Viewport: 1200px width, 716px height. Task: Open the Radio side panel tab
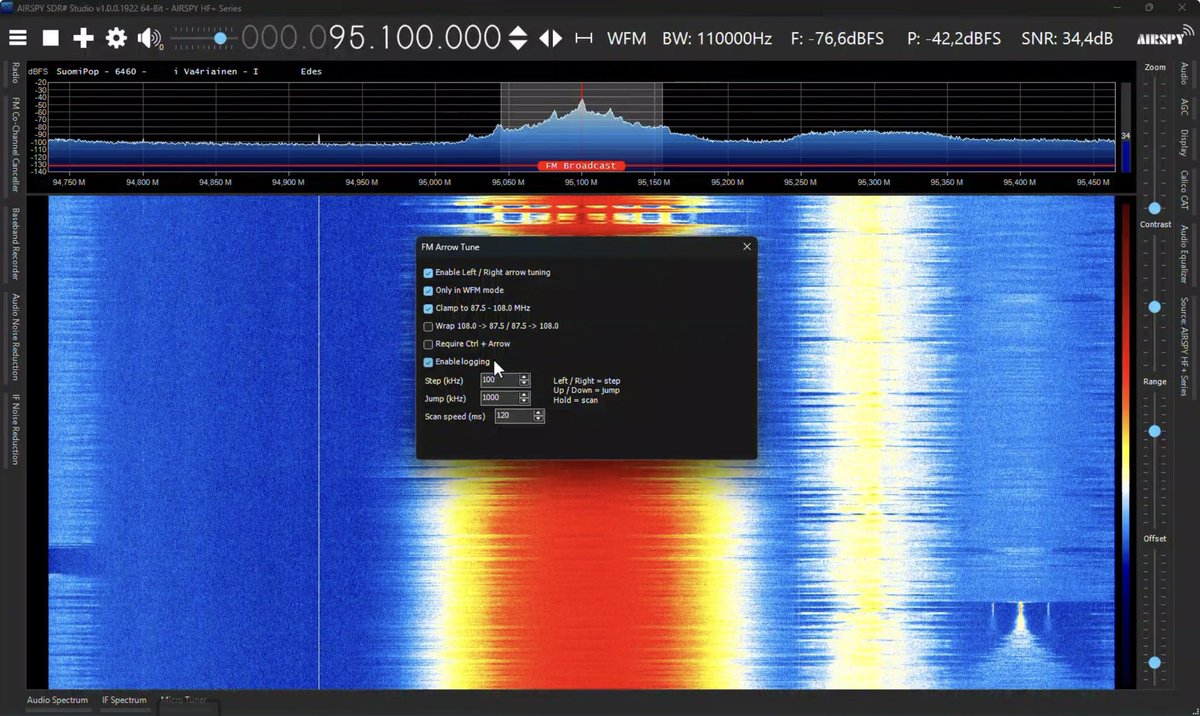tap(15, 74)
